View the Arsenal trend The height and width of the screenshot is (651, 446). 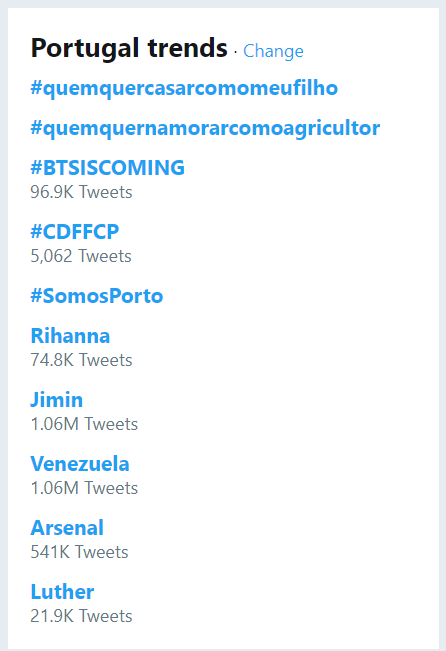pyautogui.click(x=67, y=528)
